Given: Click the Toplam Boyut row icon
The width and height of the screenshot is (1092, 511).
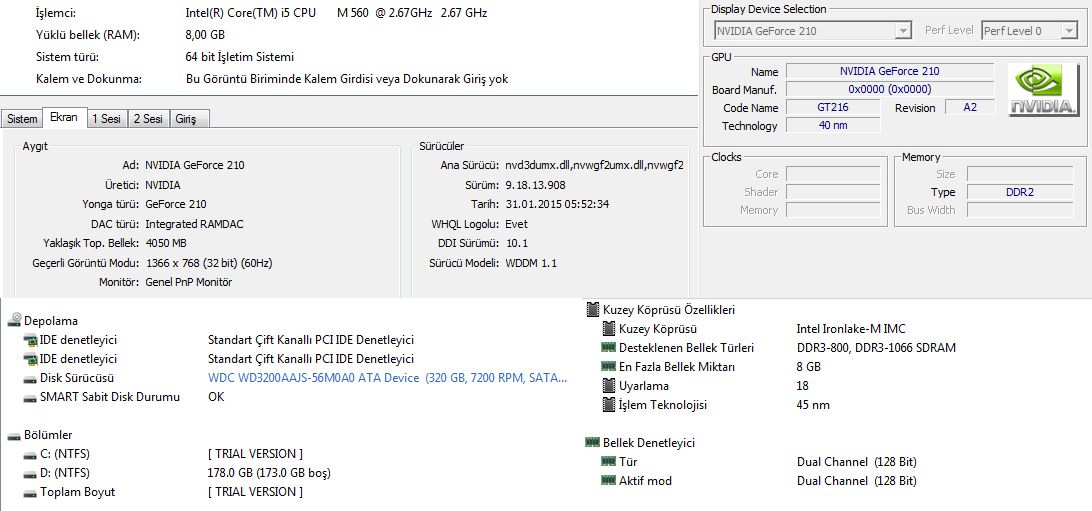Looking at the screenshot, I should (31, 492).
